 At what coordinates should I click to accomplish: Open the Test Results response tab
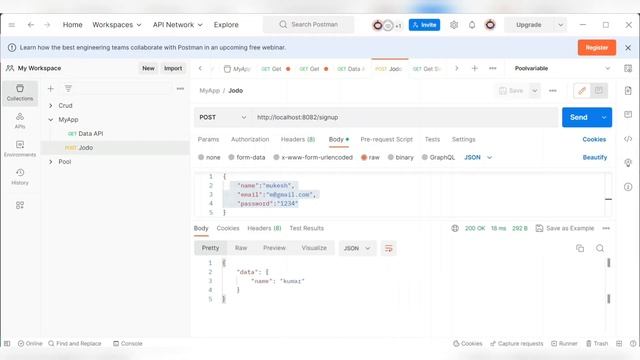point(307,228)
